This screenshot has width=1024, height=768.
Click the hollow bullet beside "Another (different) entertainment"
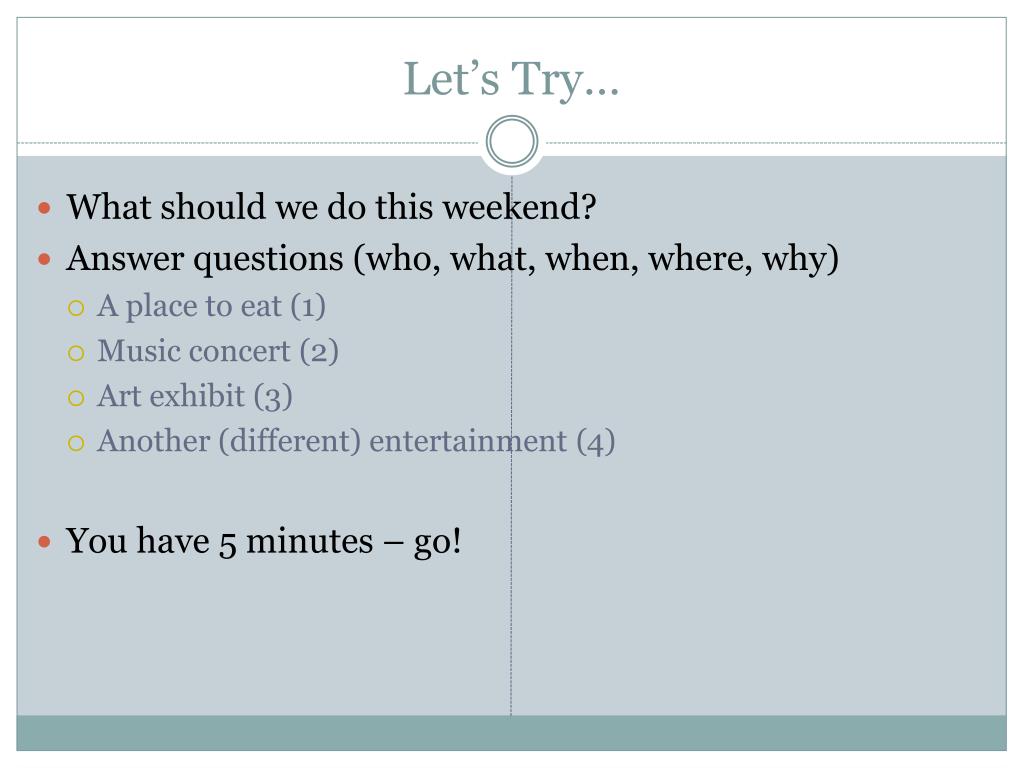click(x=76, y=443)
